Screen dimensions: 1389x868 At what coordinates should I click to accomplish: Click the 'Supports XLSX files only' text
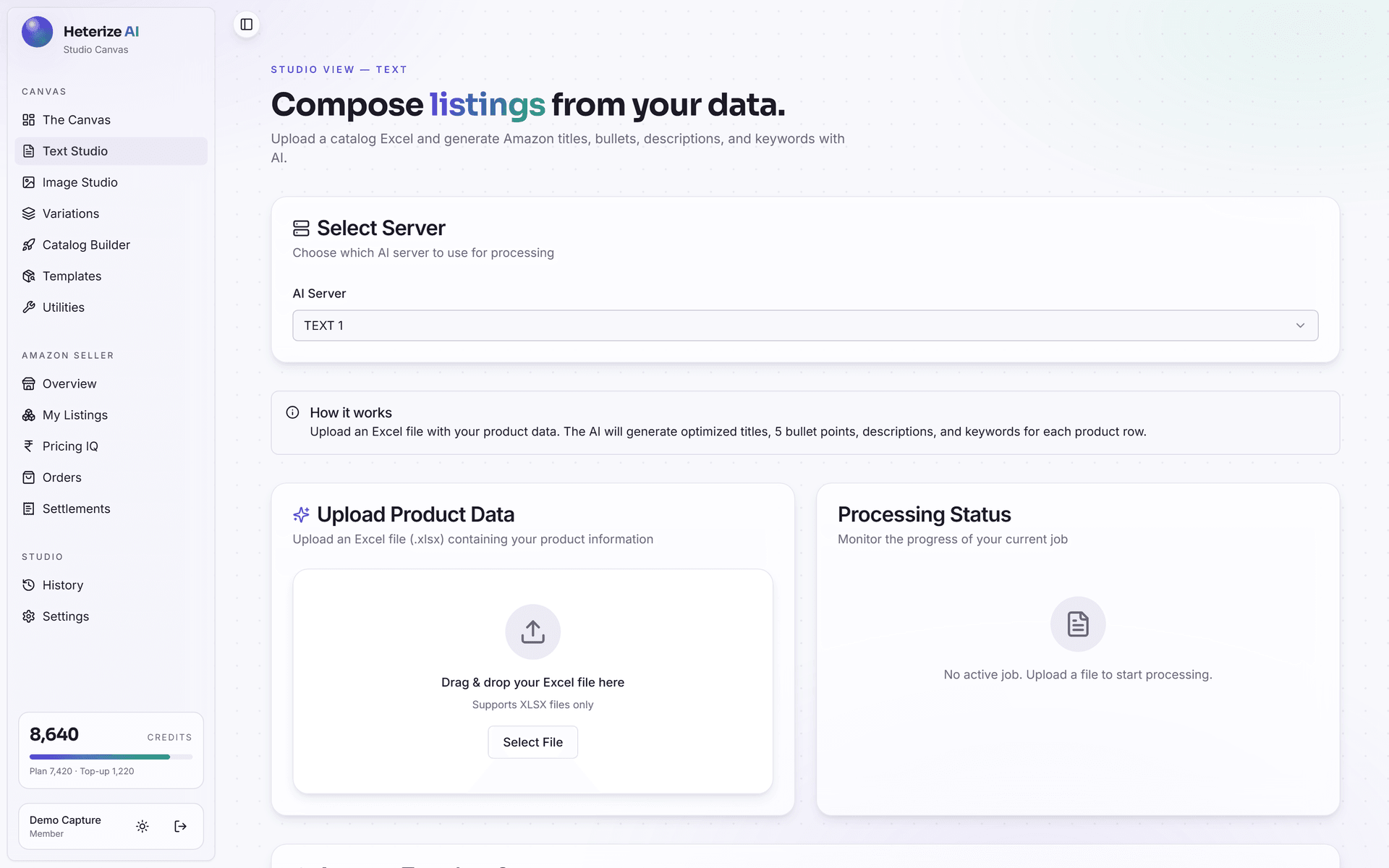[x=533, y=705]
